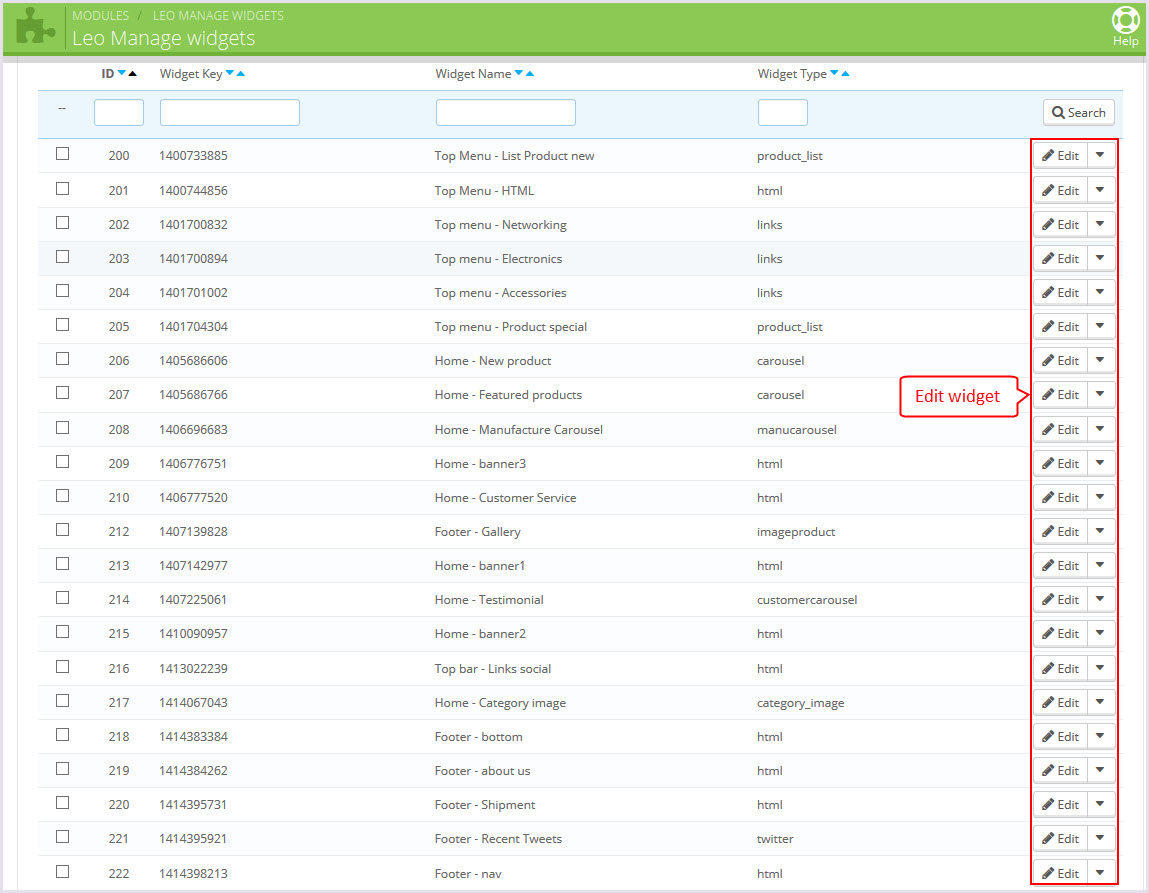
Task: Sort Widget Type ascending arrow
Action: [845, 74]
